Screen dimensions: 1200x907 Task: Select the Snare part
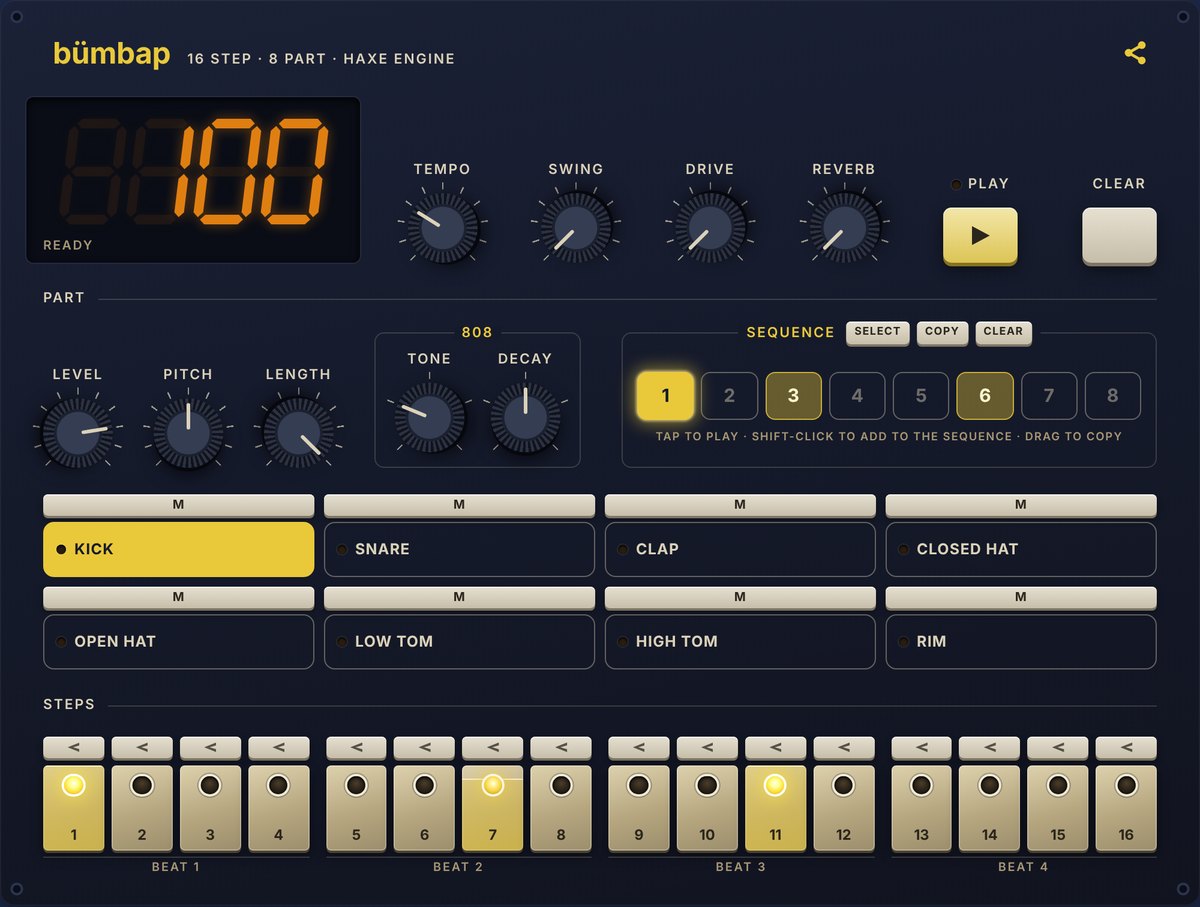tap(459, 549)
